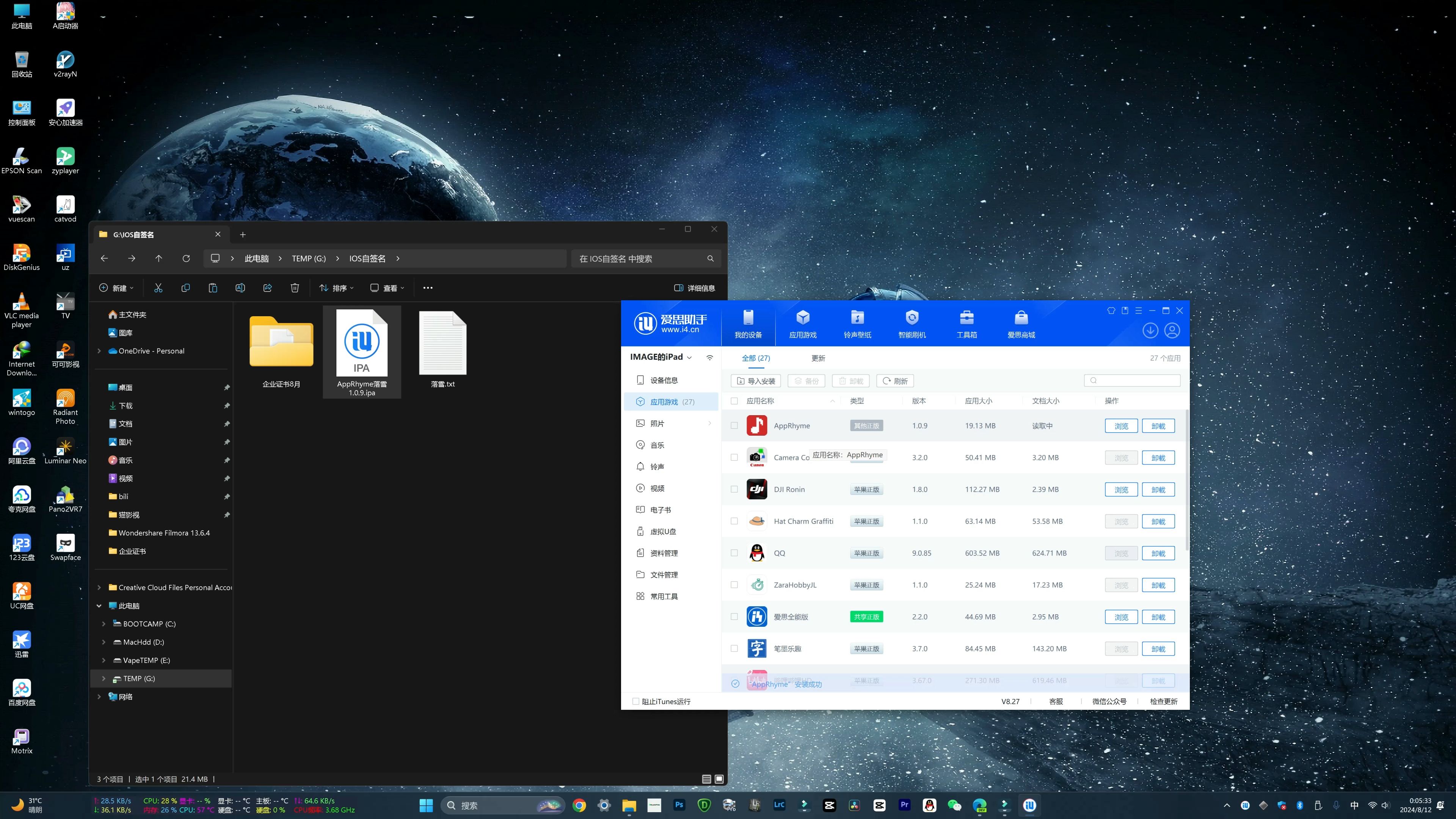Enable the 阻止iTunes运行 checkbox
Screen dimensions: 1456x819
click(636, 701)
